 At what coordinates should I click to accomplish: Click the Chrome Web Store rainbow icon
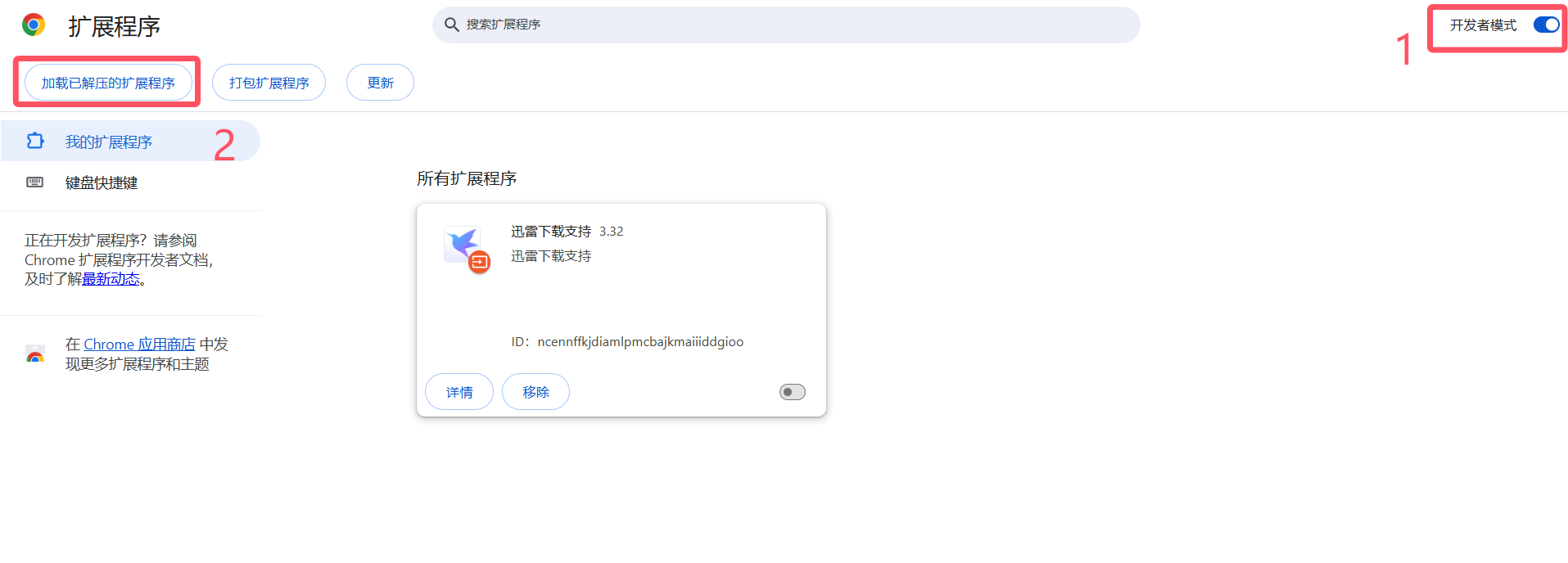(35, 354)
